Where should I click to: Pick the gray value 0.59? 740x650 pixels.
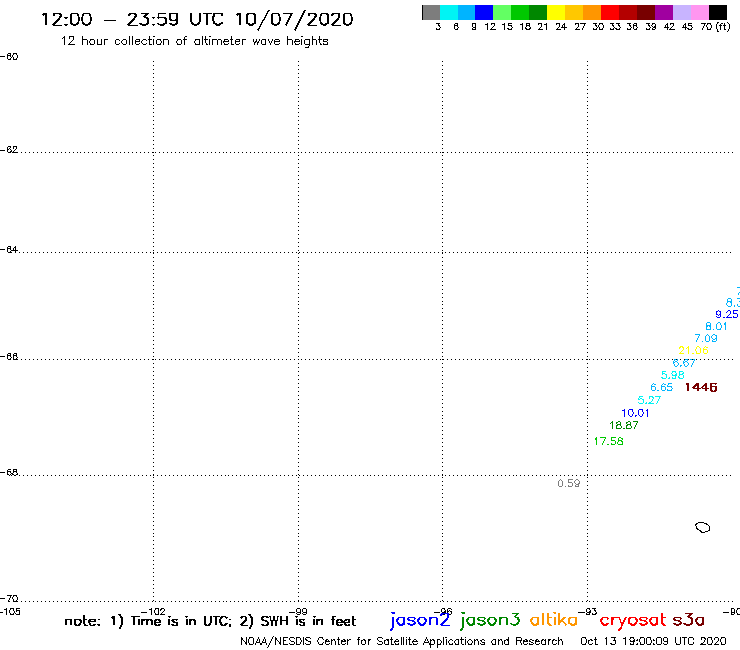point(569,483)
